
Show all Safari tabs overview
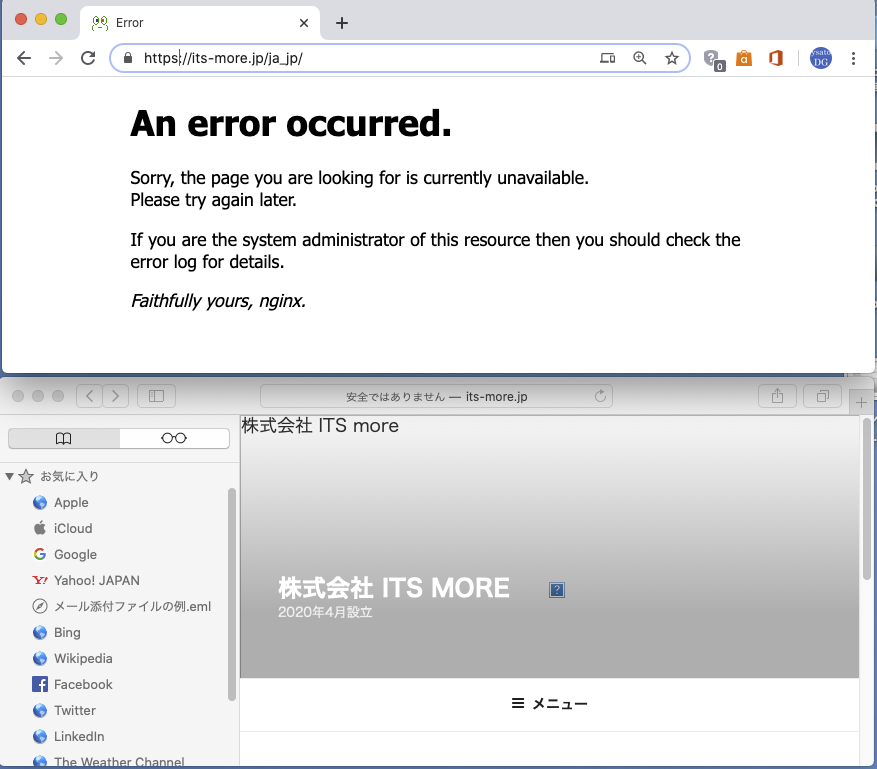(x=823, y=396)
